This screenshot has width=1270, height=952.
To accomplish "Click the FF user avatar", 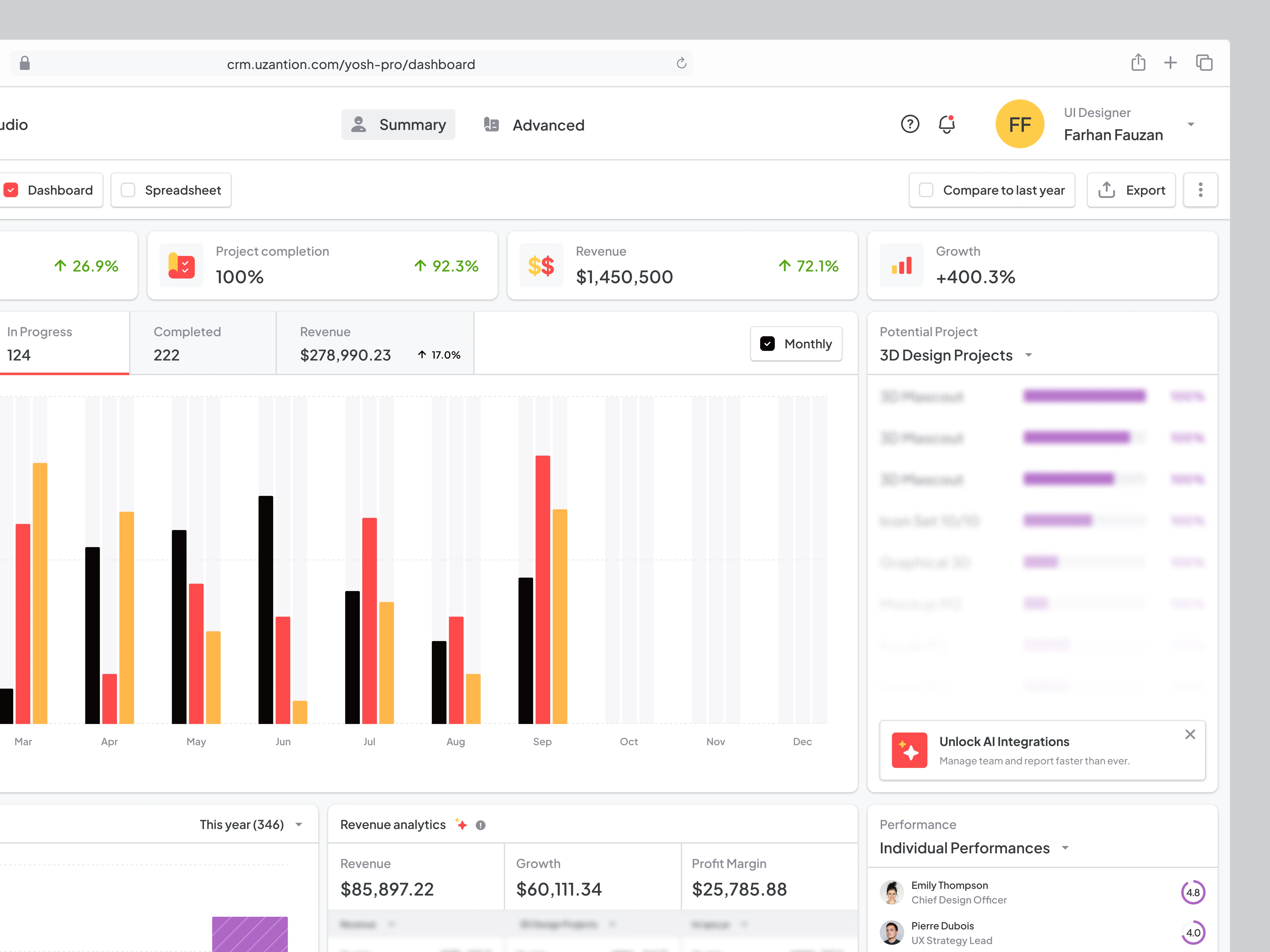I will [1020, 124].
